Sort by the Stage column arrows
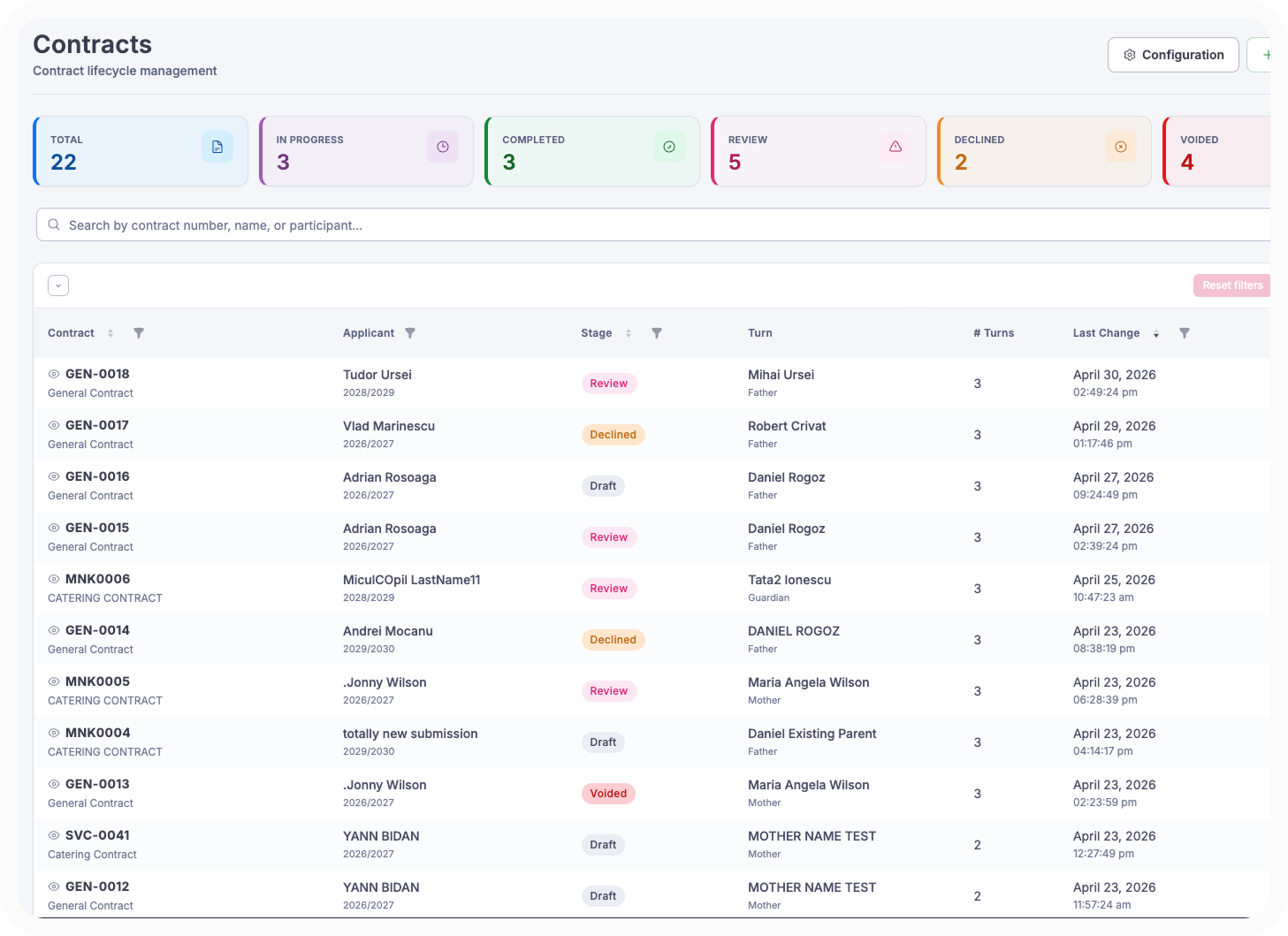The width and height of the screenshot is (1288, 936). 629,333
